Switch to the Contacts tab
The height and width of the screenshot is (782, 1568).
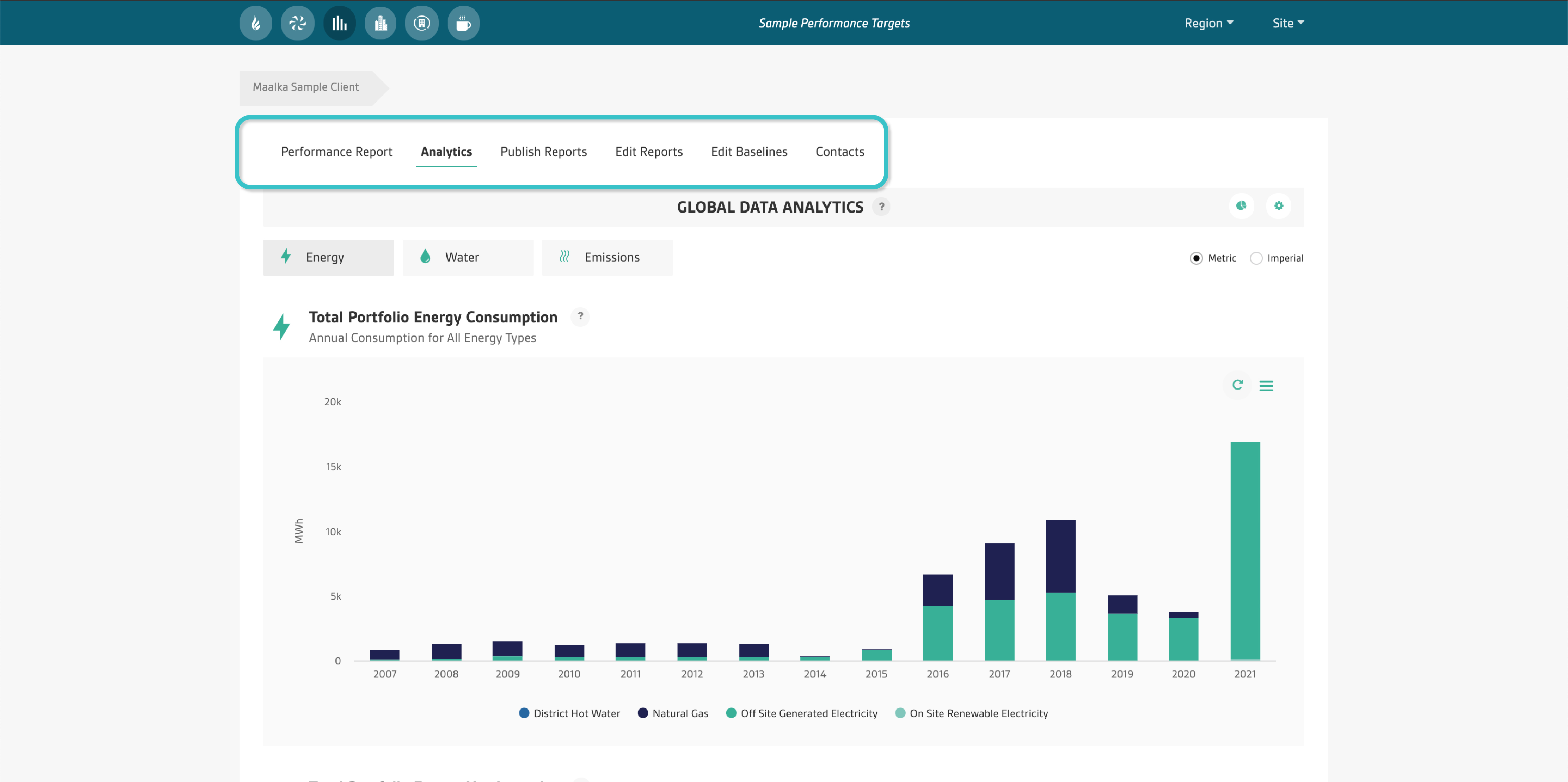pos(840,152)
